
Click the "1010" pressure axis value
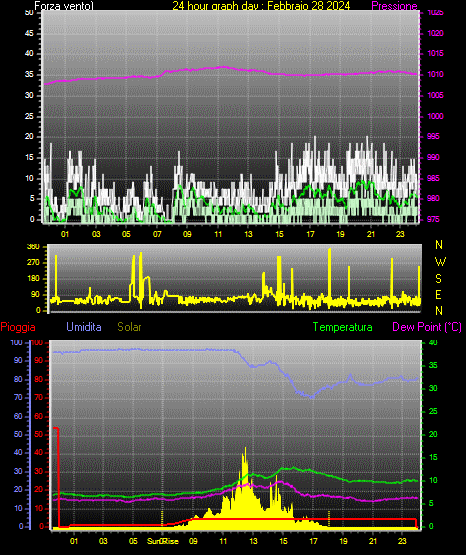coord(435,74)
